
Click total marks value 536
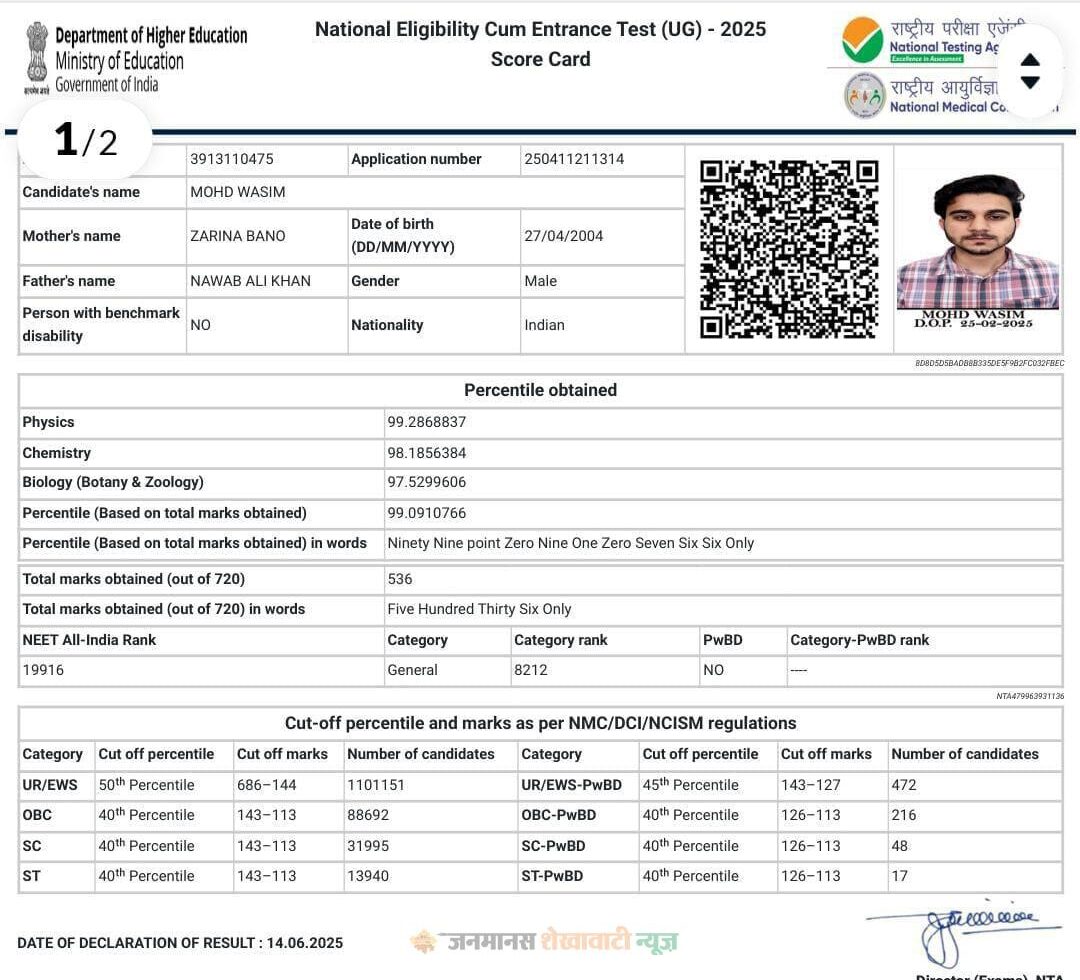coord(399,579)
